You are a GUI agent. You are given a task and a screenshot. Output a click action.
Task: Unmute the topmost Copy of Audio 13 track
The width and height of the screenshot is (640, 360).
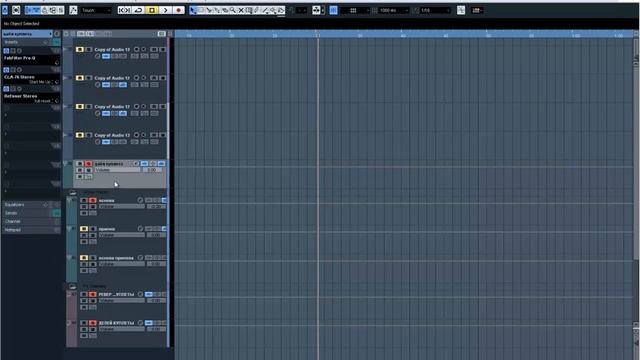tap(80, 49)
